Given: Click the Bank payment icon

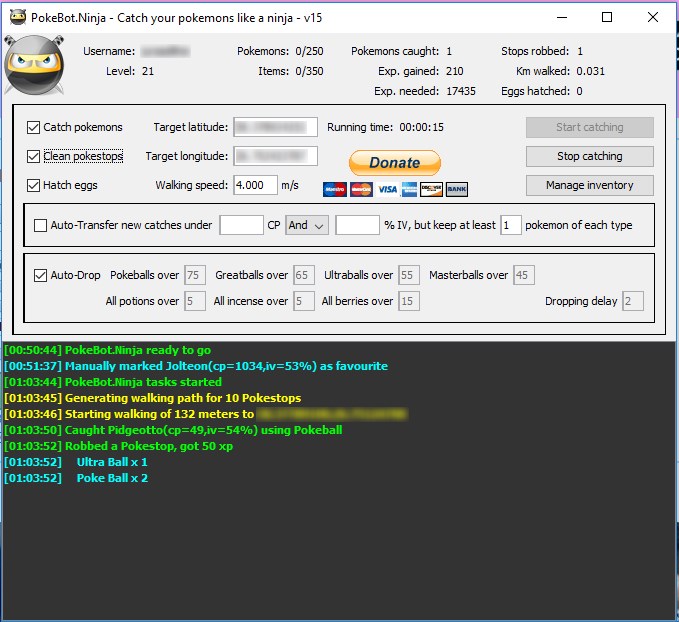Looking at the screenshot, I should click(x=457, y=189).
